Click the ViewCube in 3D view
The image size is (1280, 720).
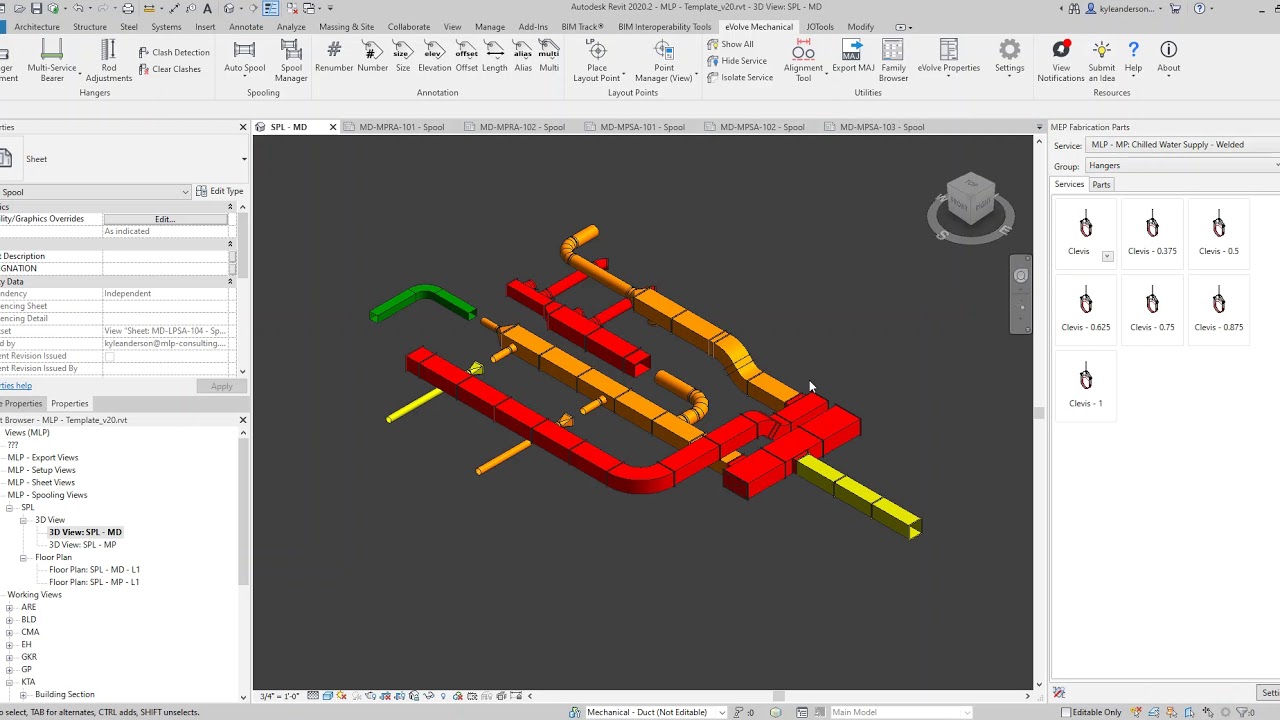[x=971, y=199]
